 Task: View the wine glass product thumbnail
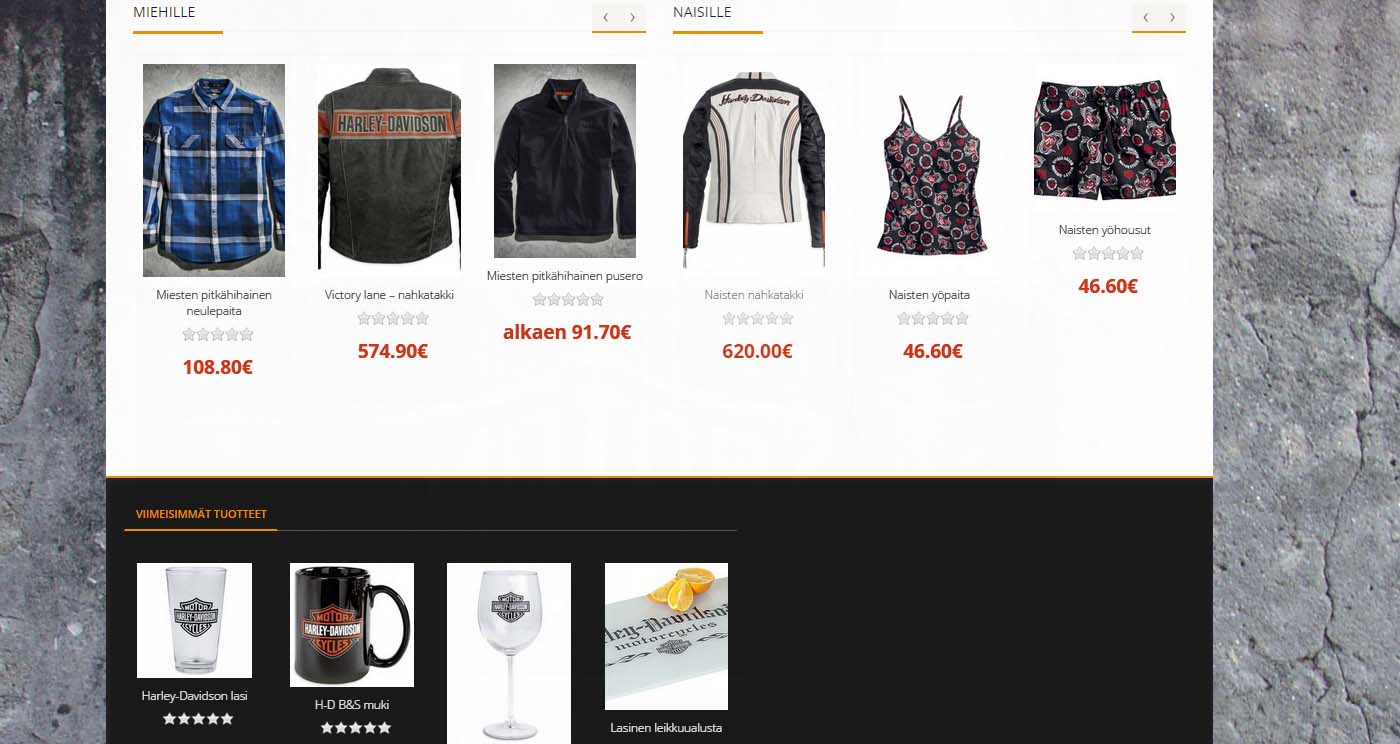tap(509, 653)
